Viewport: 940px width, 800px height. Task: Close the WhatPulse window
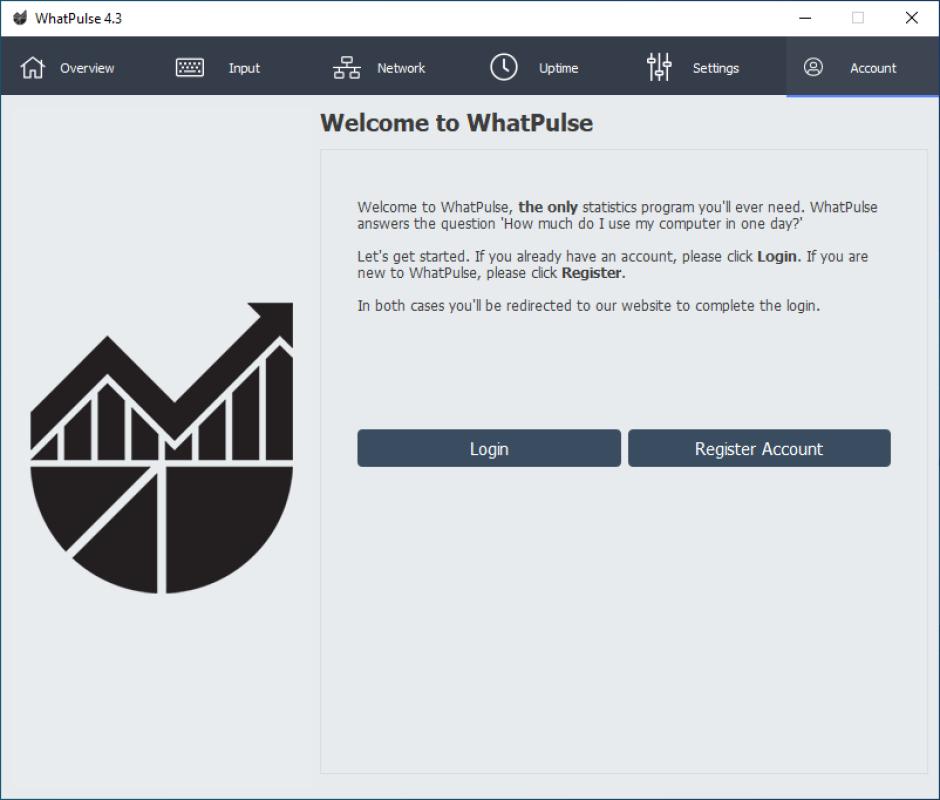(x=911, y=18)
